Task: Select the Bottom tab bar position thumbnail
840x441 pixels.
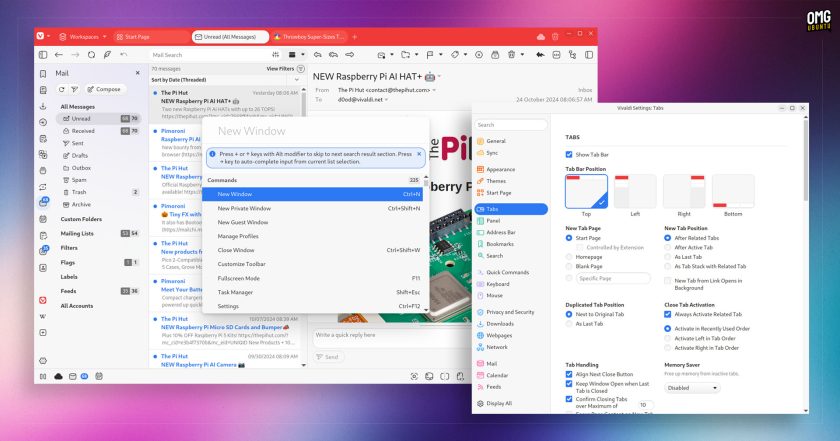Action: (x=733, y=191)
